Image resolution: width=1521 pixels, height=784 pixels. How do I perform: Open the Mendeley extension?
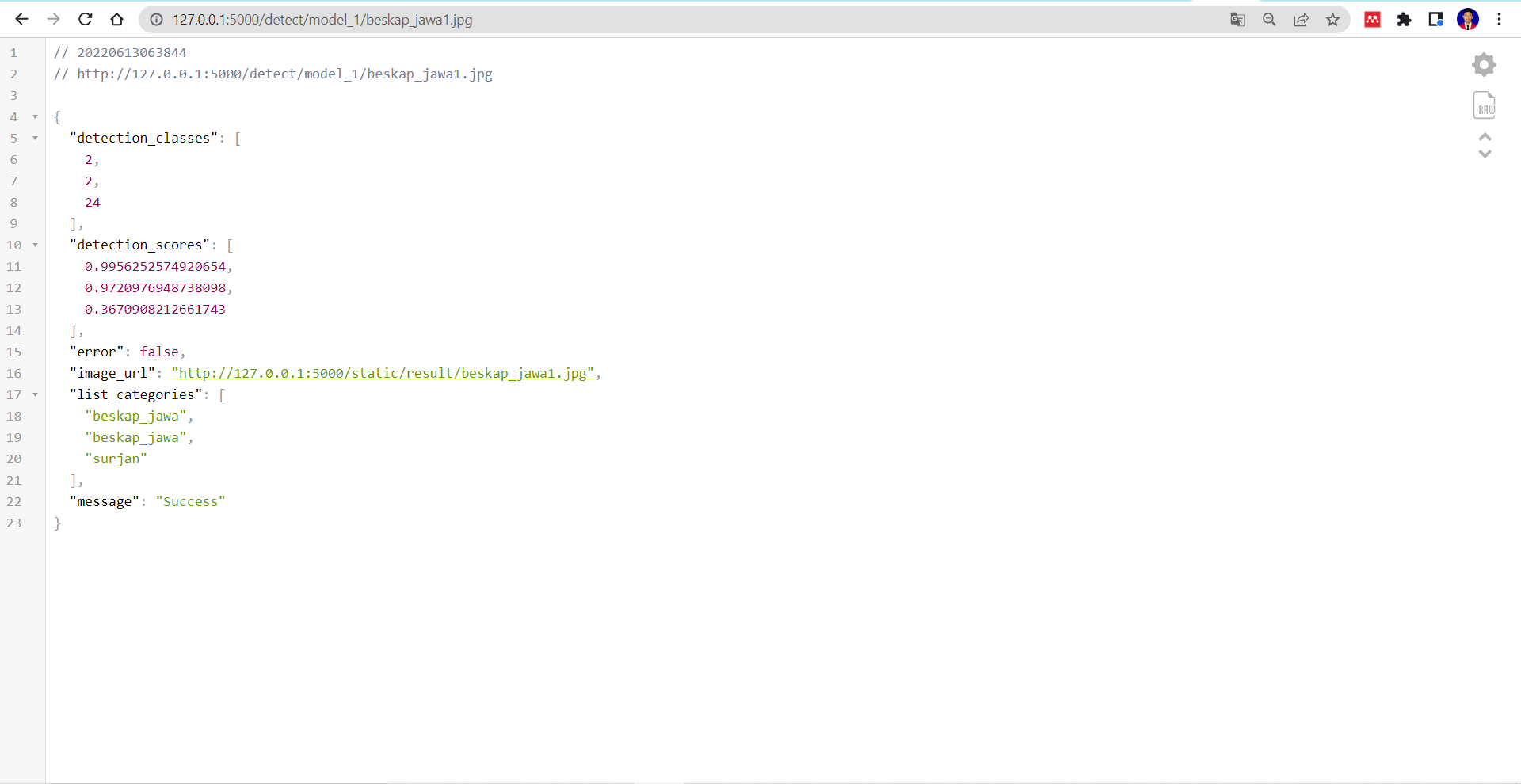1372,19
